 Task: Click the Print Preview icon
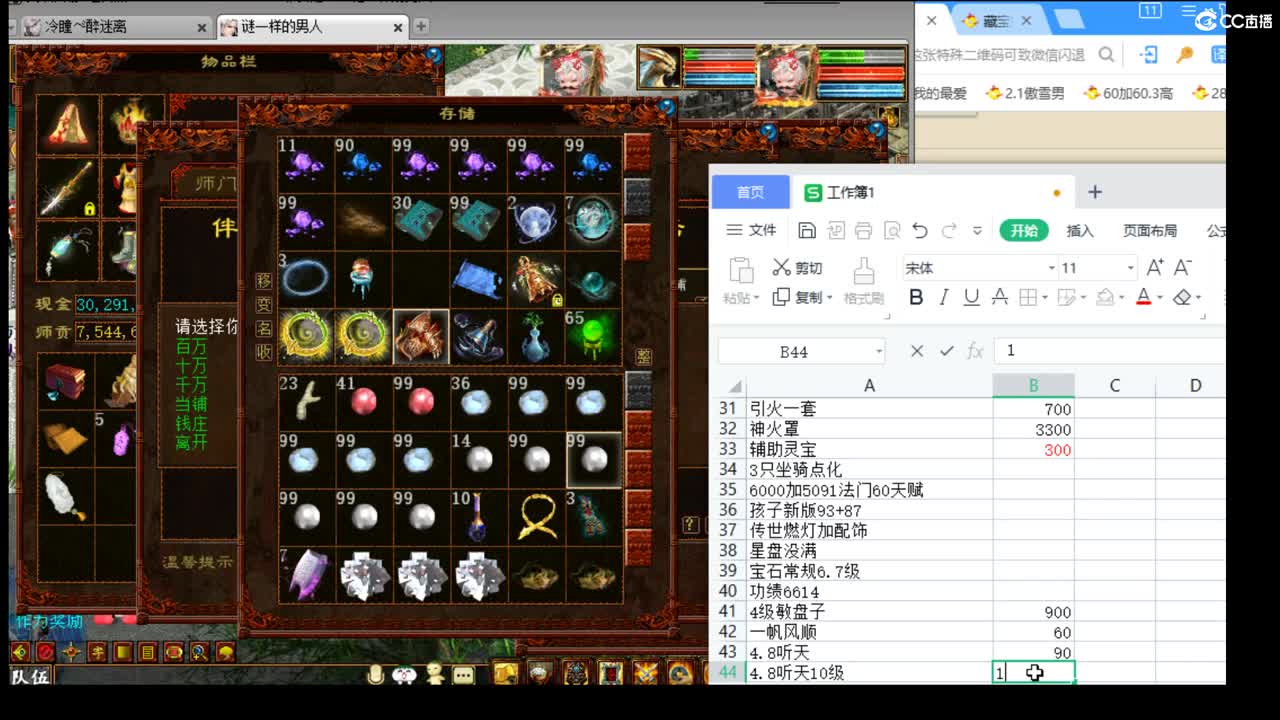point(891,231)
